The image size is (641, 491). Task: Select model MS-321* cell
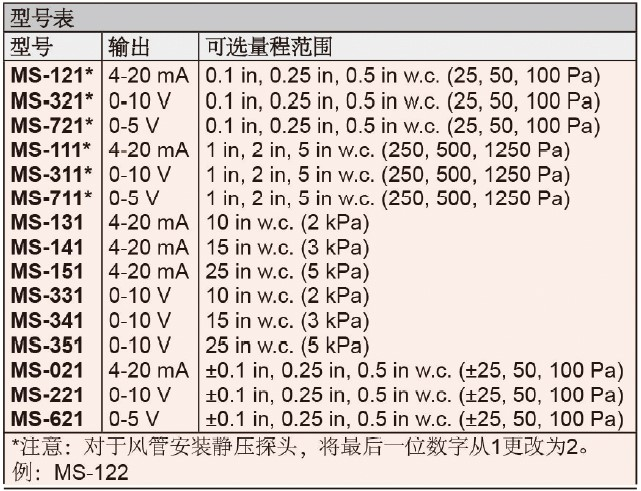[x=52, y=101]
